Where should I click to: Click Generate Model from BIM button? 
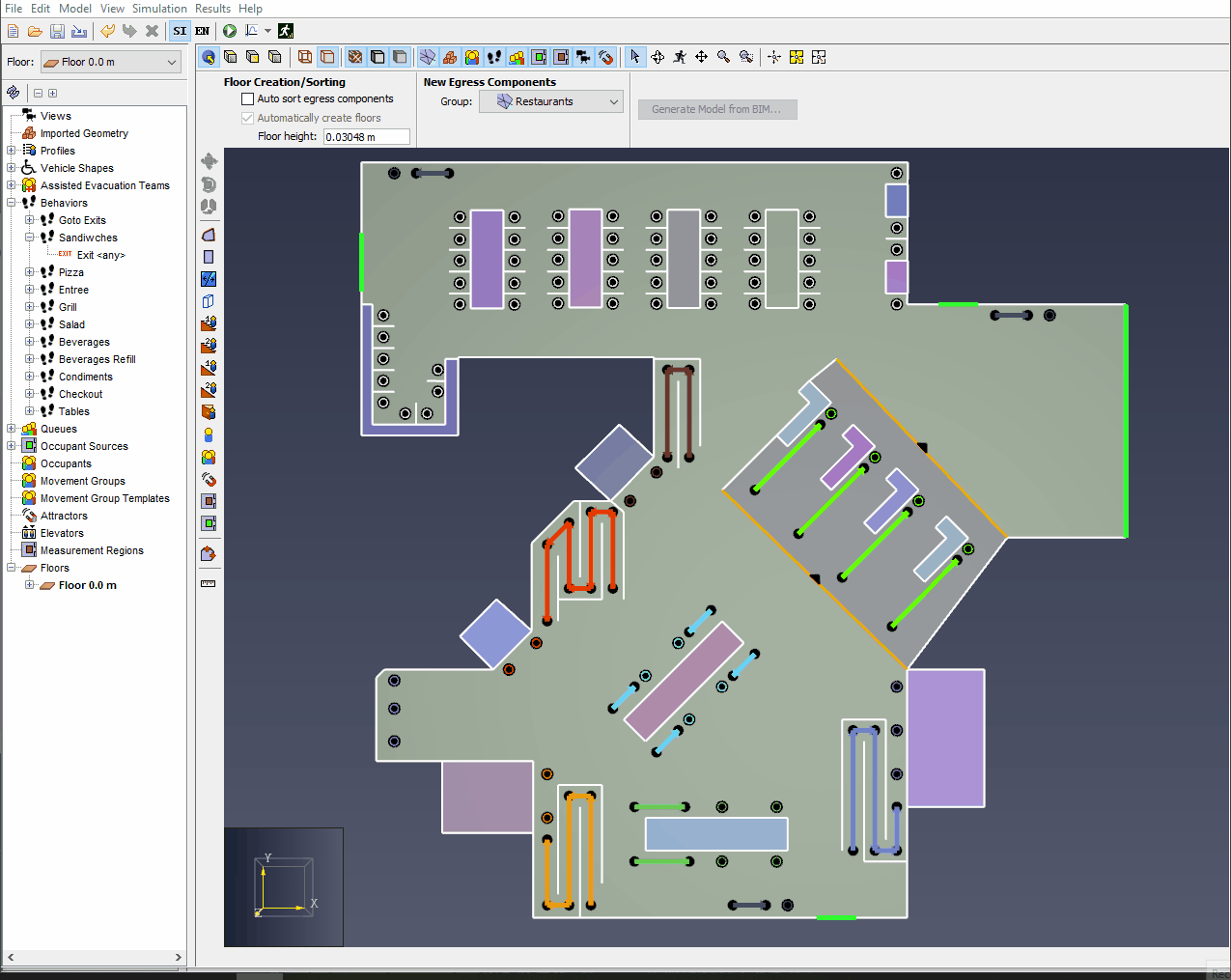(x=717, y=109)
